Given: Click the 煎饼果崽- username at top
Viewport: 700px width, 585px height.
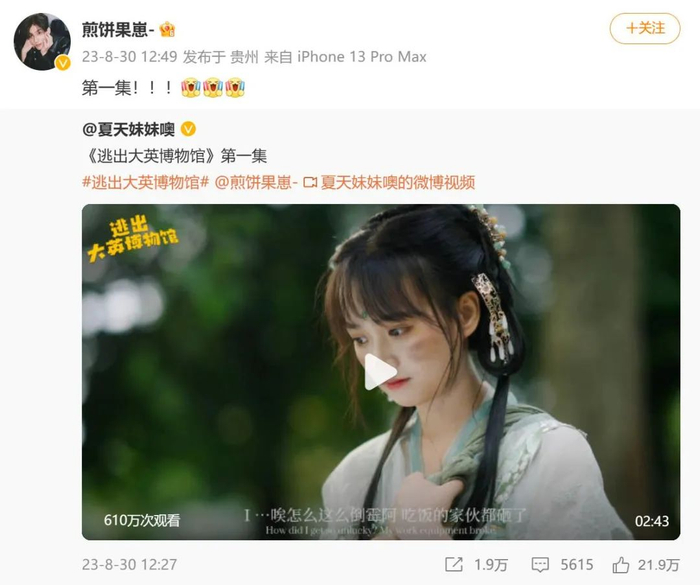Looking at the screenshot, I should [x=118, y=30].
